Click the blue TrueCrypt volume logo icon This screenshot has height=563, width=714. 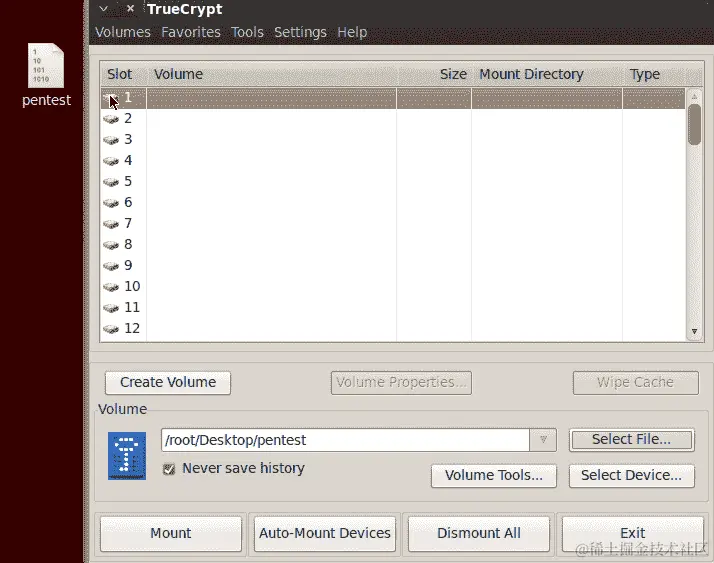click(127, 456)
